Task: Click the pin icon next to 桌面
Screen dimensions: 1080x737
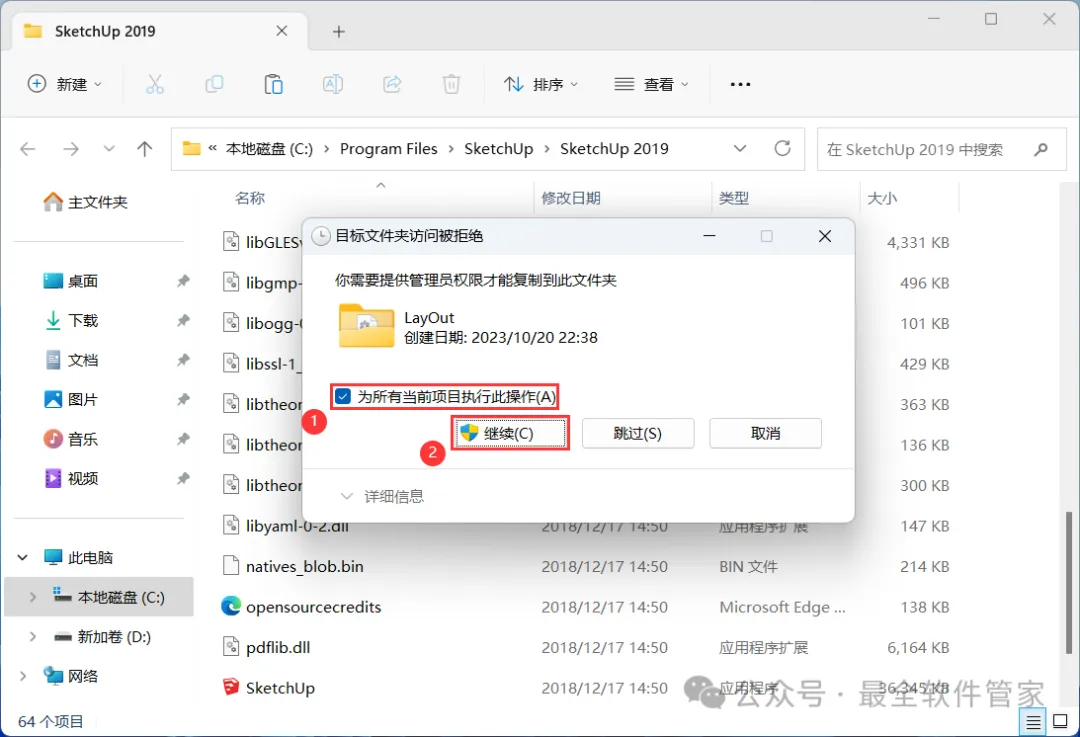Action: 183,281
